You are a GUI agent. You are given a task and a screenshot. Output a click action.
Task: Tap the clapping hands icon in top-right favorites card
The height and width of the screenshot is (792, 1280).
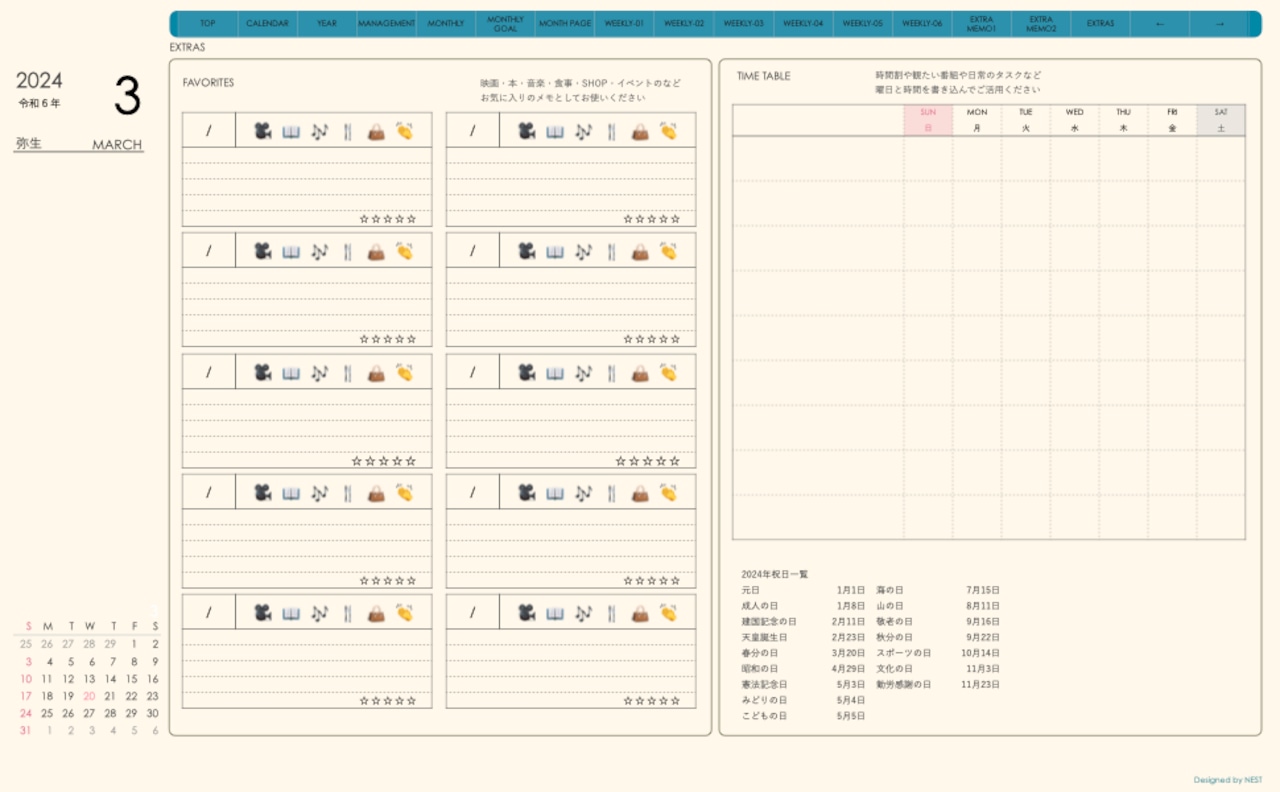click(668, 131)
